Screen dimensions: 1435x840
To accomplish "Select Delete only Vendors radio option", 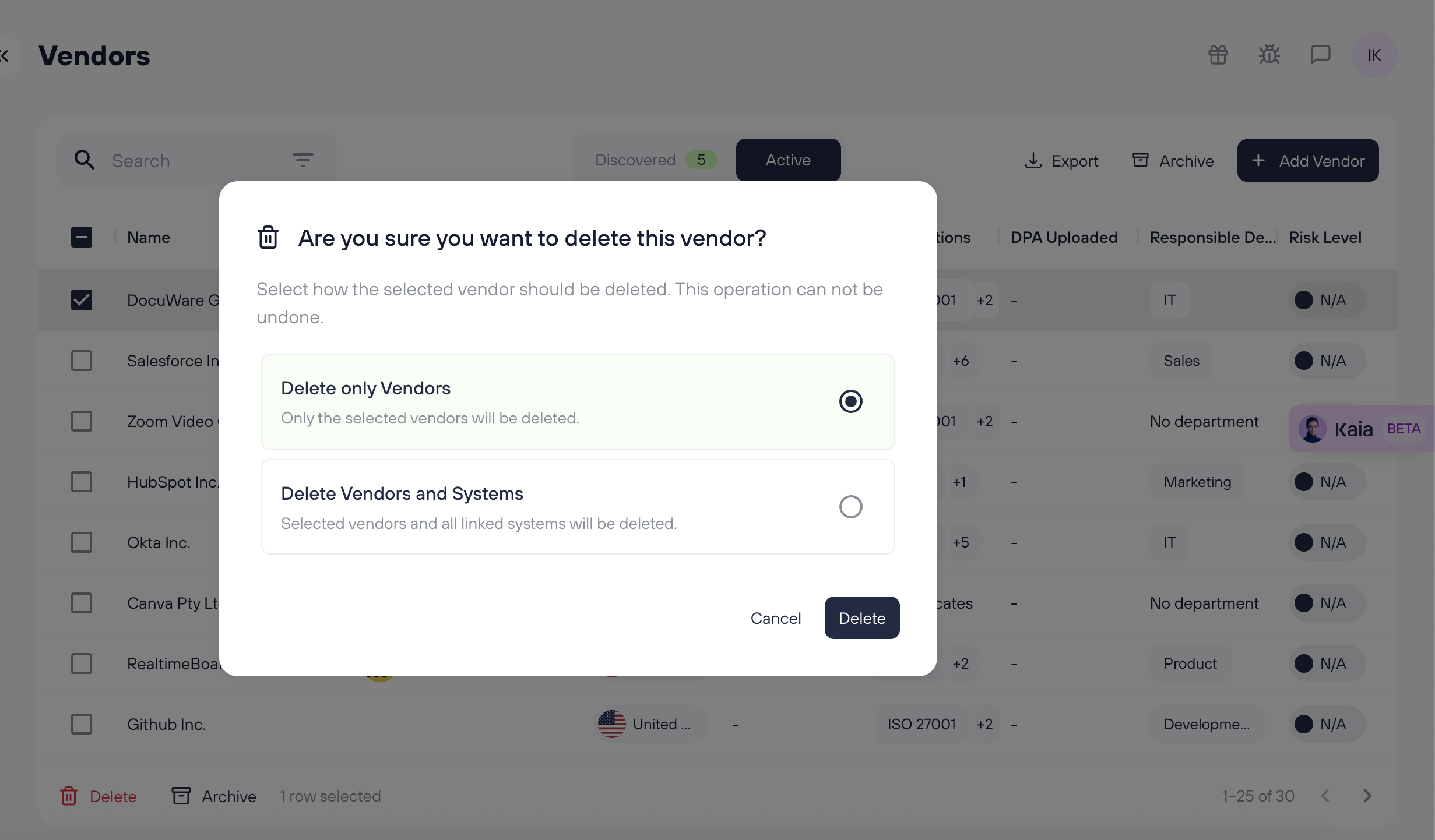I will point(850,401).
